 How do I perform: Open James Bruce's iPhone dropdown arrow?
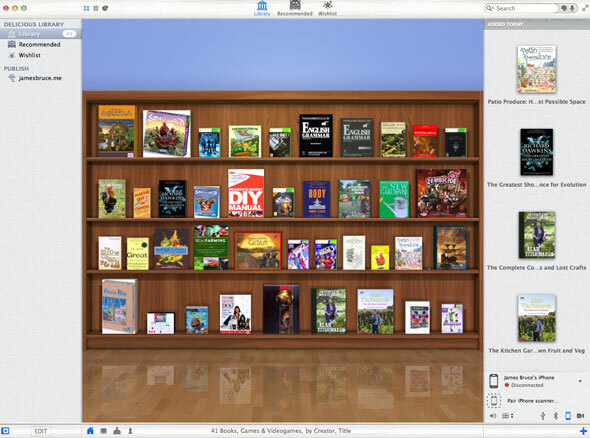click(580, 381)
